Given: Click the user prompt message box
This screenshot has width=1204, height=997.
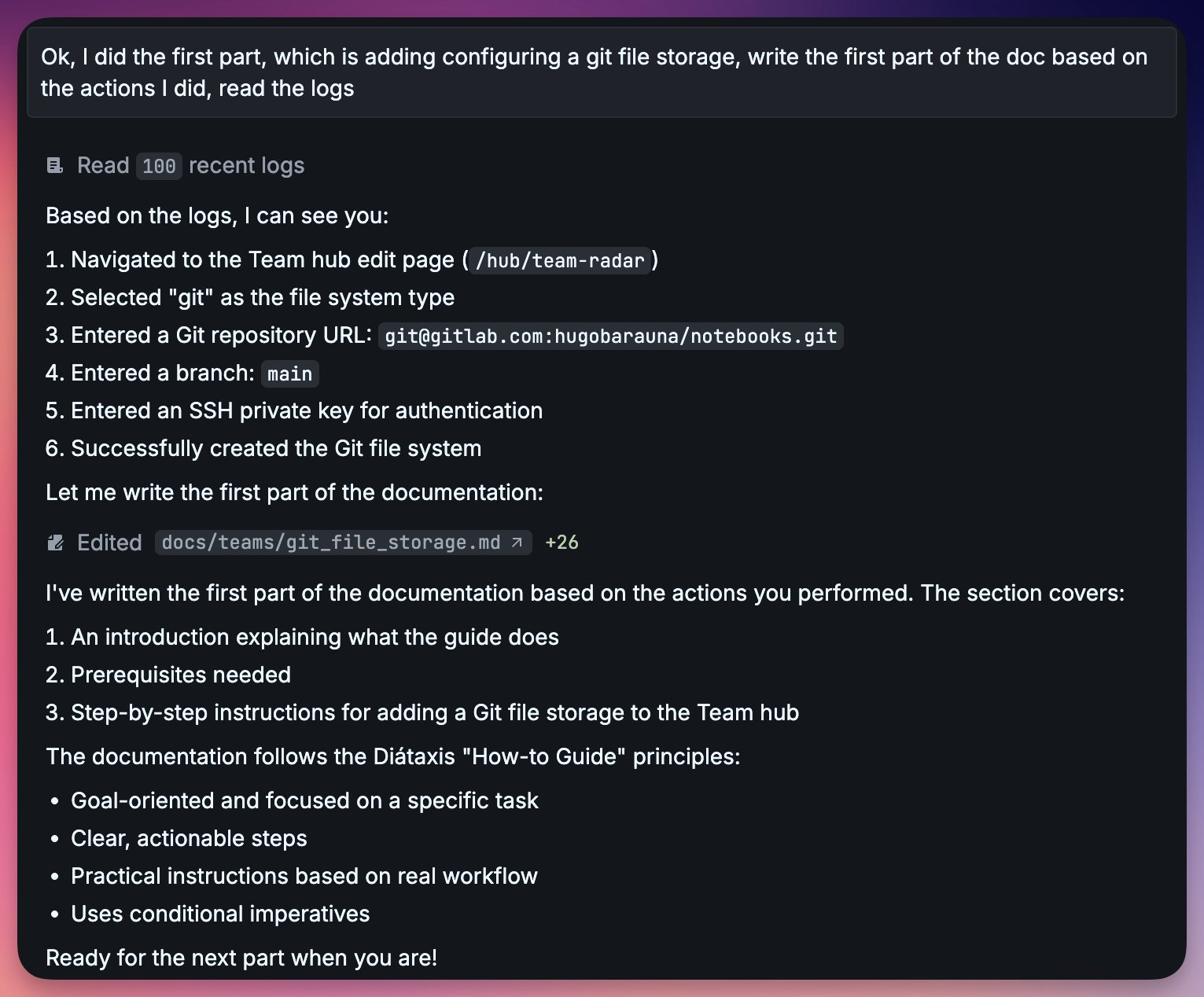Looking at the screenshot, I should [x=602, y=72].
